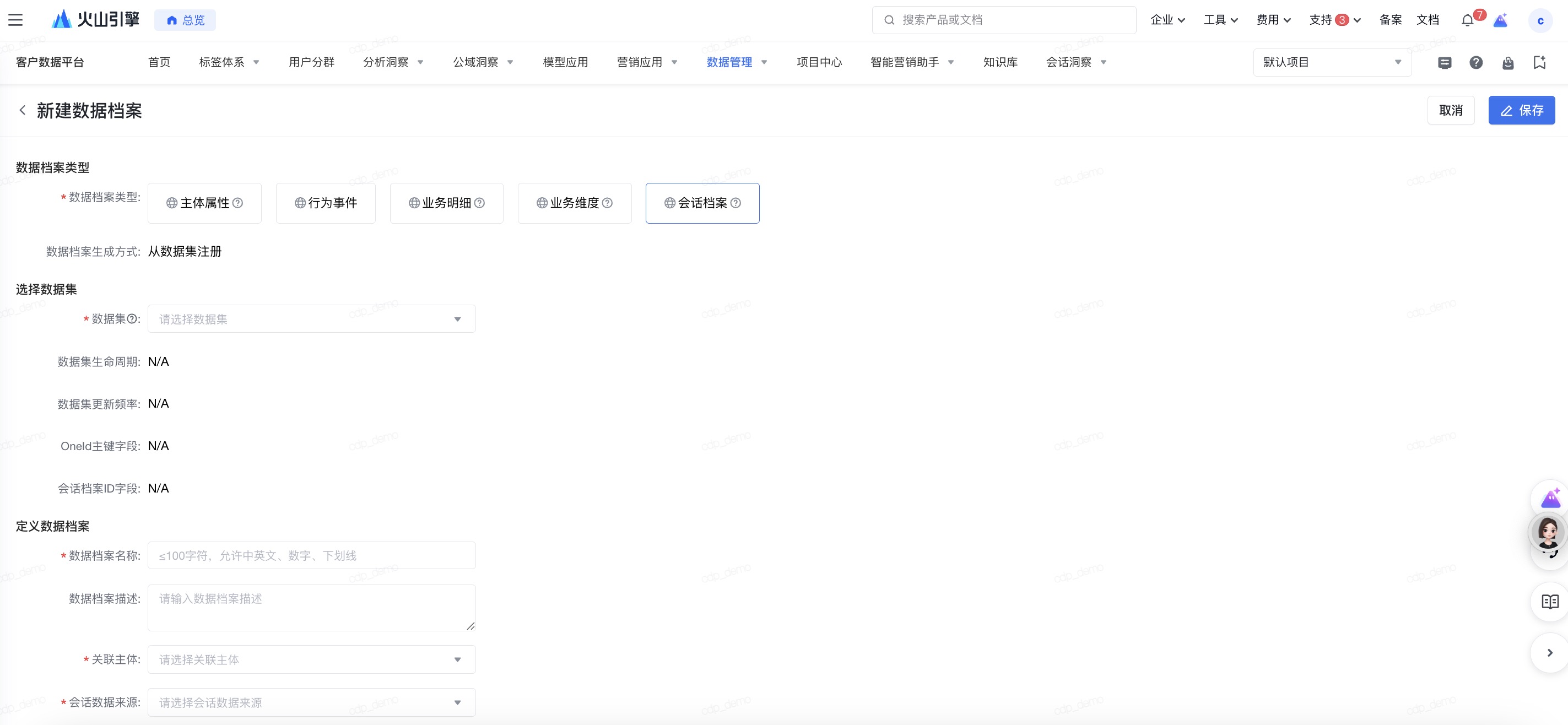This screenshot has height=725, width=1568.
Task: Select 行为事件 data archive type
Action: pos(326,203)
